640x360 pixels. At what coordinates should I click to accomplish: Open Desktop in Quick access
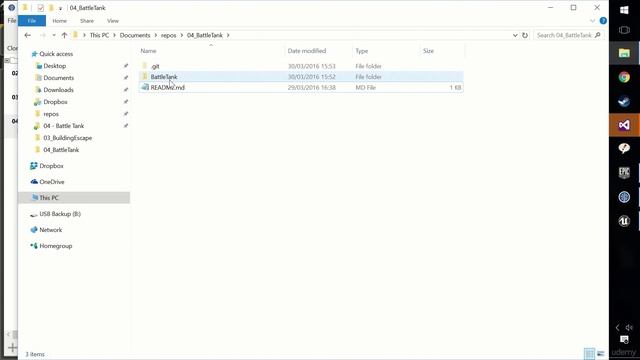click(55, 66)
